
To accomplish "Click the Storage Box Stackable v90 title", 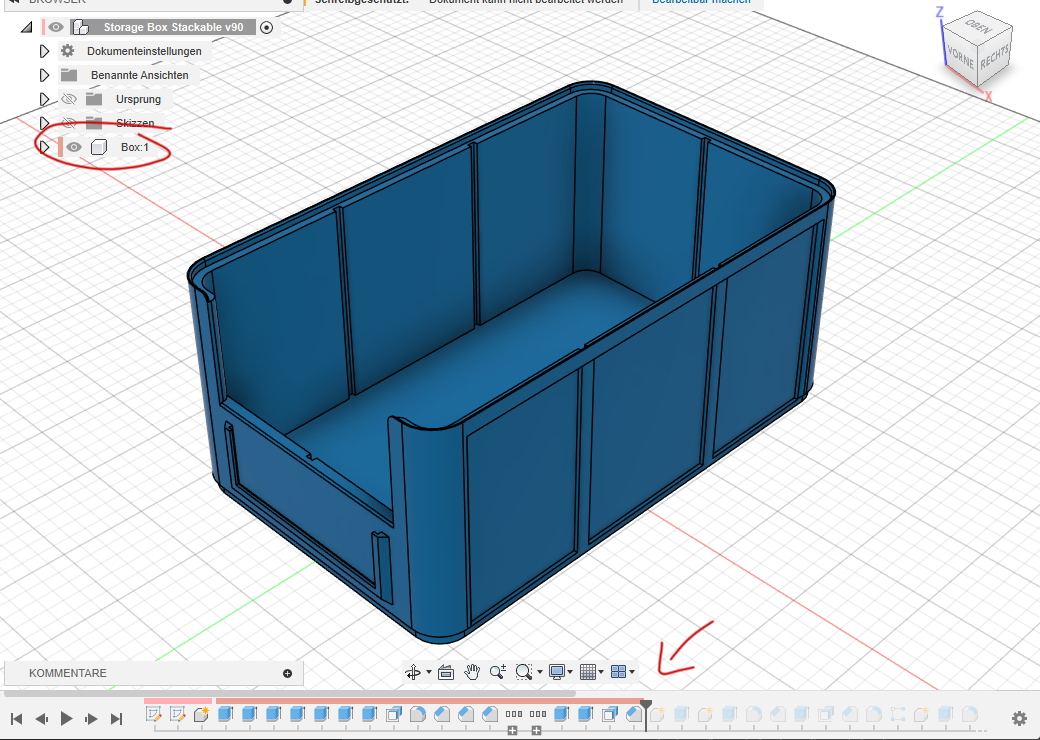I will coord(173,27).
